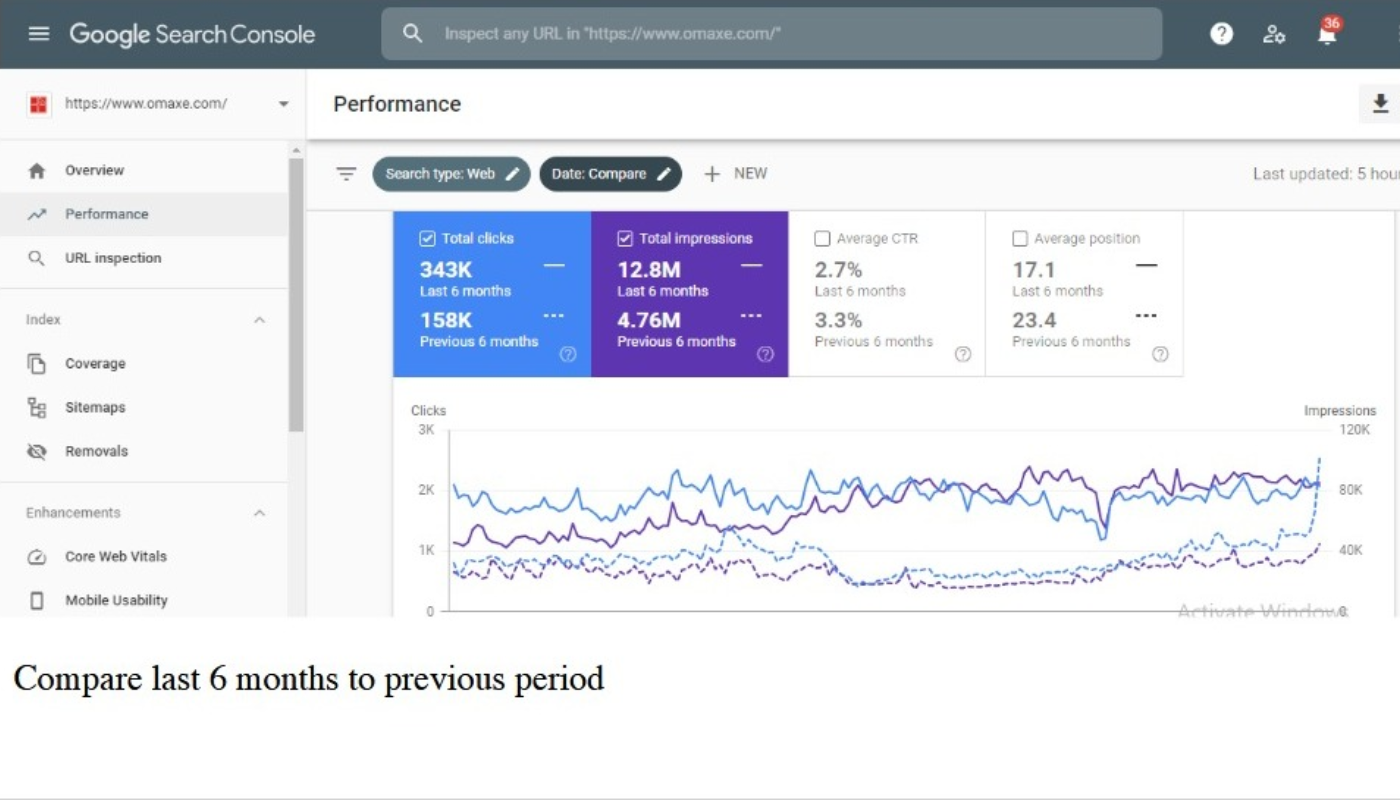This screenshot has width=1400, height=800.
Task: Go to Overview in sidebar
Action: click(94, 171)
